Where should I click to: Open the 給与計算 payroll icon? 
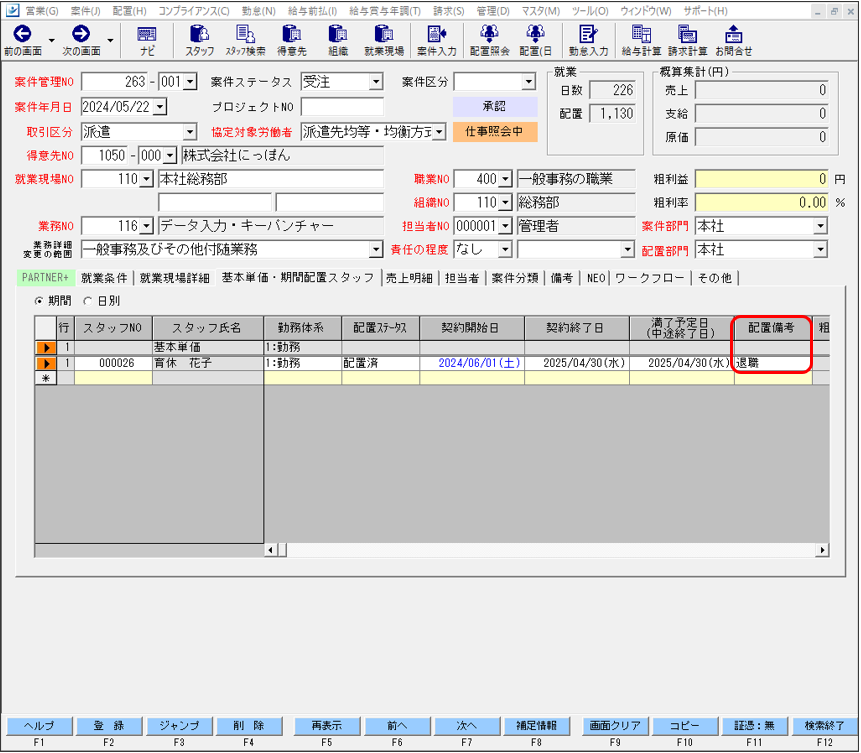tap(641, 35)
